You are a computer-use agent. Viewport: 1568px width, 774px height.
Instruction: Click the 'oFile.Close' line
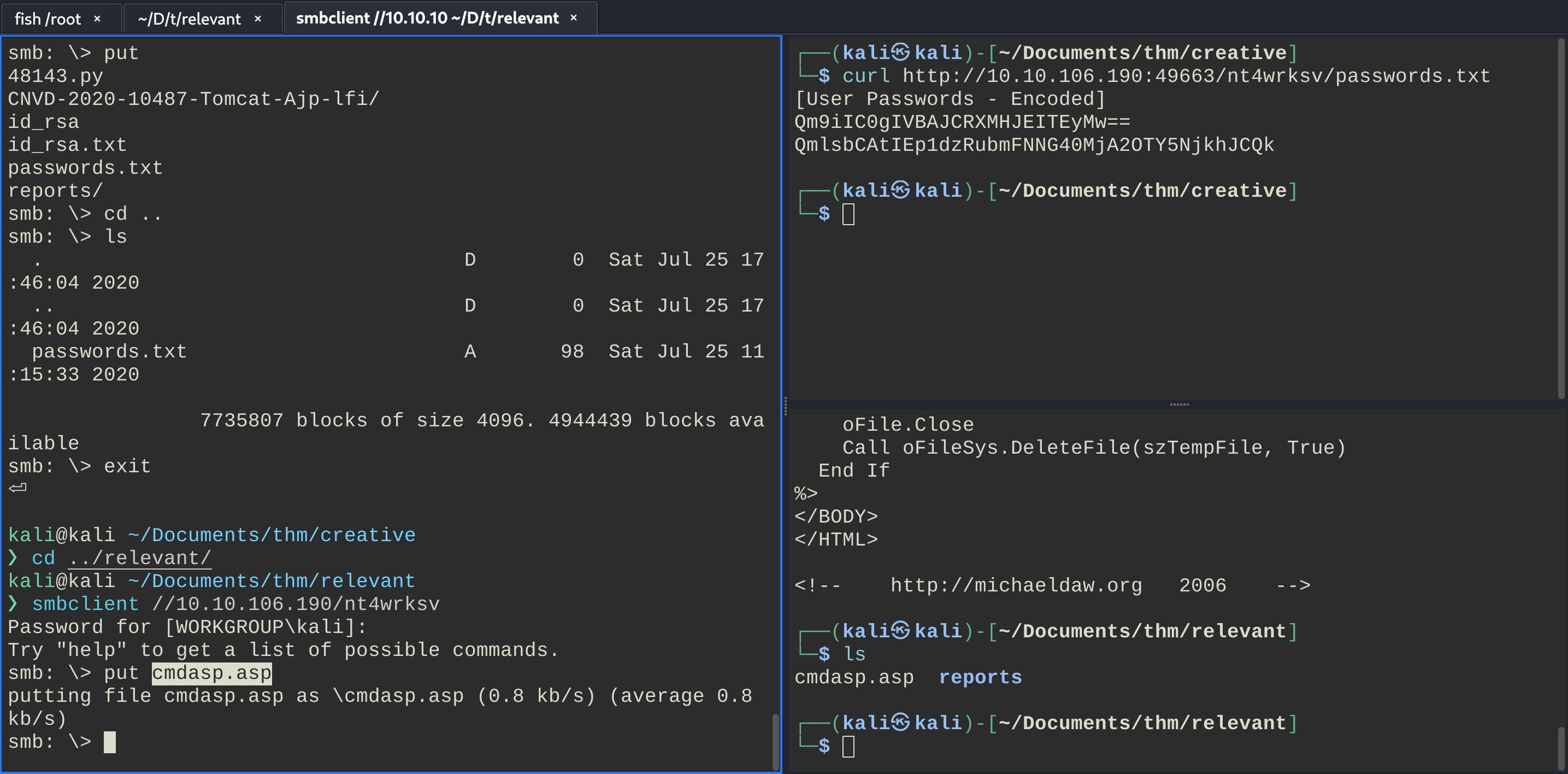click(x=907, y=425)
